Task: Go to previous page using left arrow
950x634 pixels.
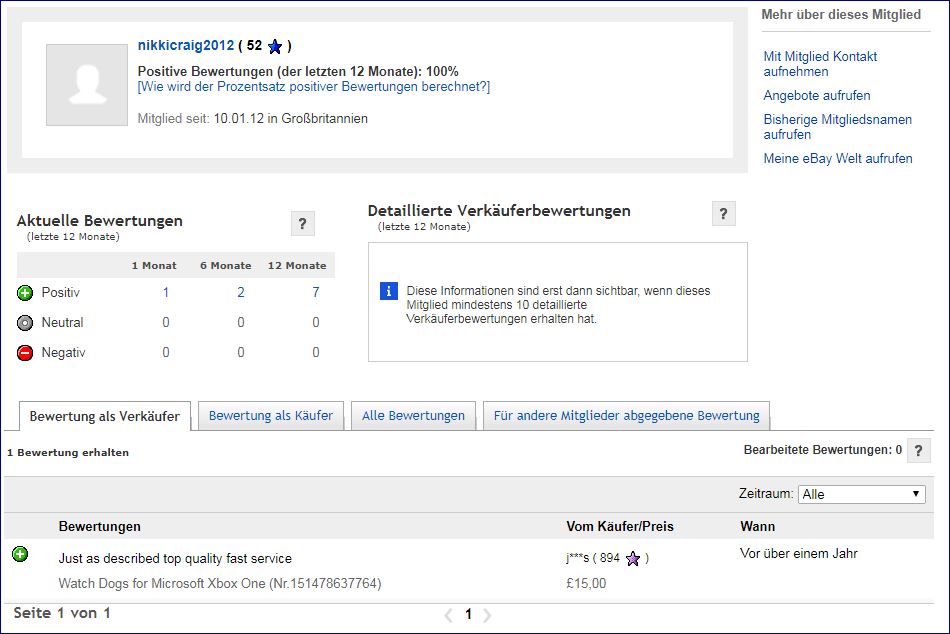Action: coord(448,615)
